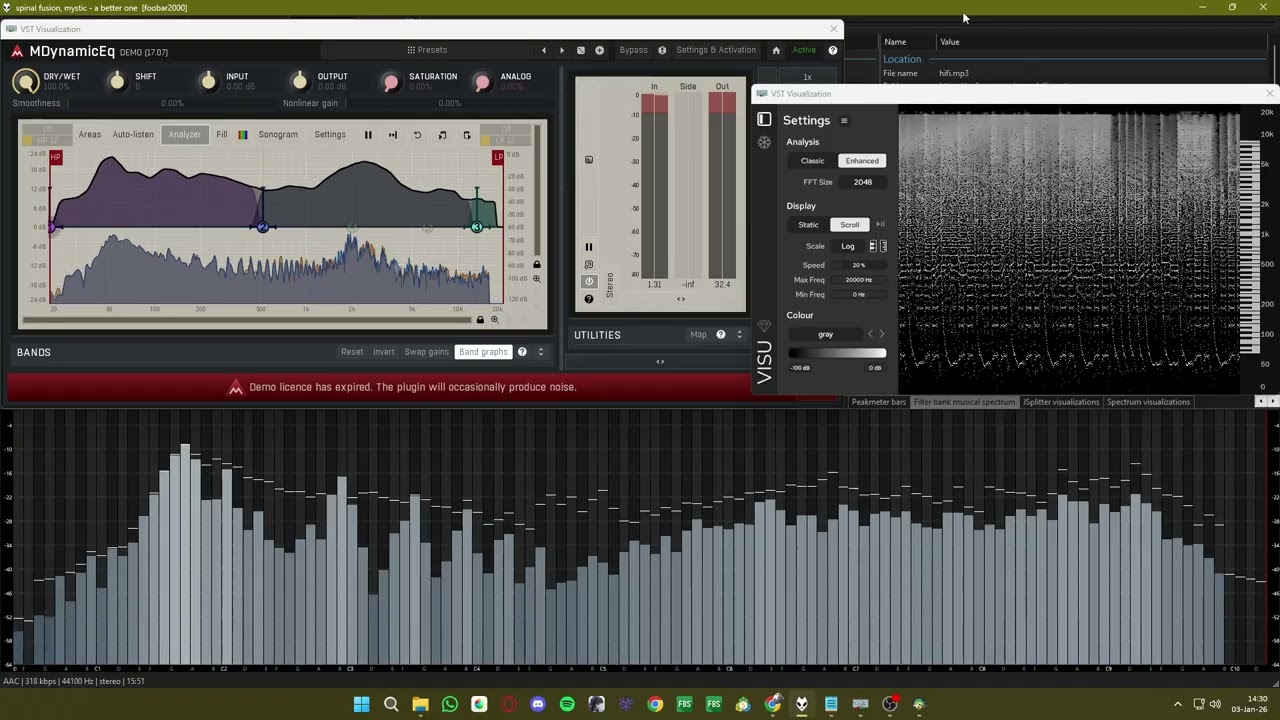1280x720 pixels.
Task: Open the rainbow color icon beside Fill
Action: [x=242, y=135]
